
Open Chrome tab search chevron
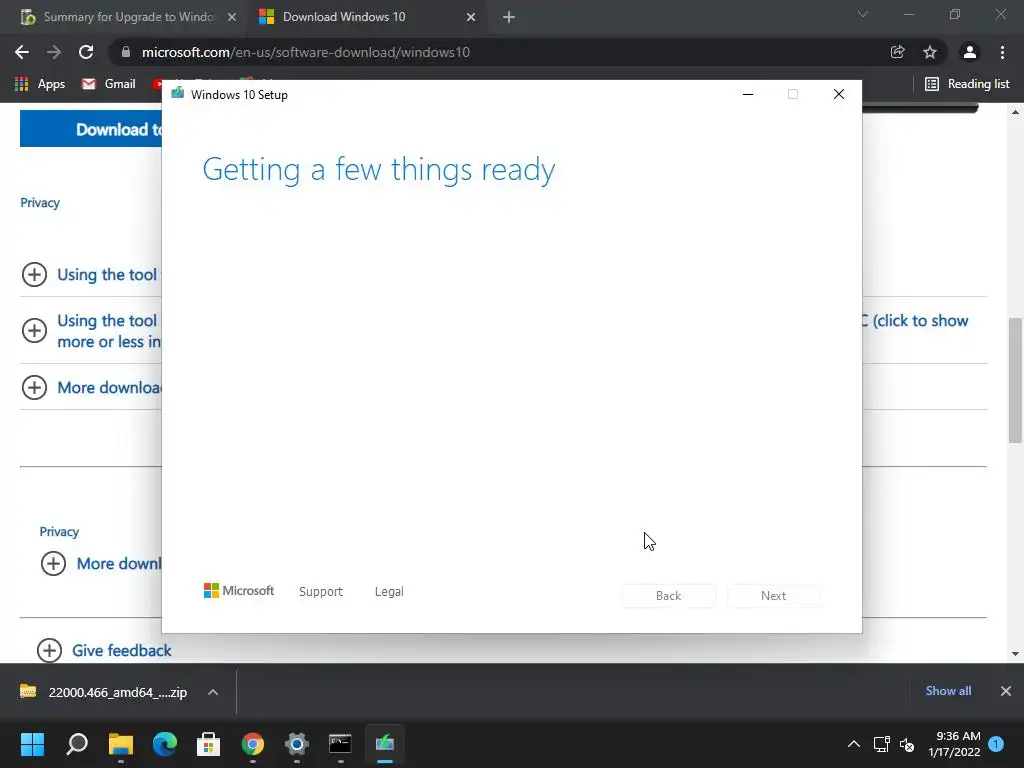point(863,14)
